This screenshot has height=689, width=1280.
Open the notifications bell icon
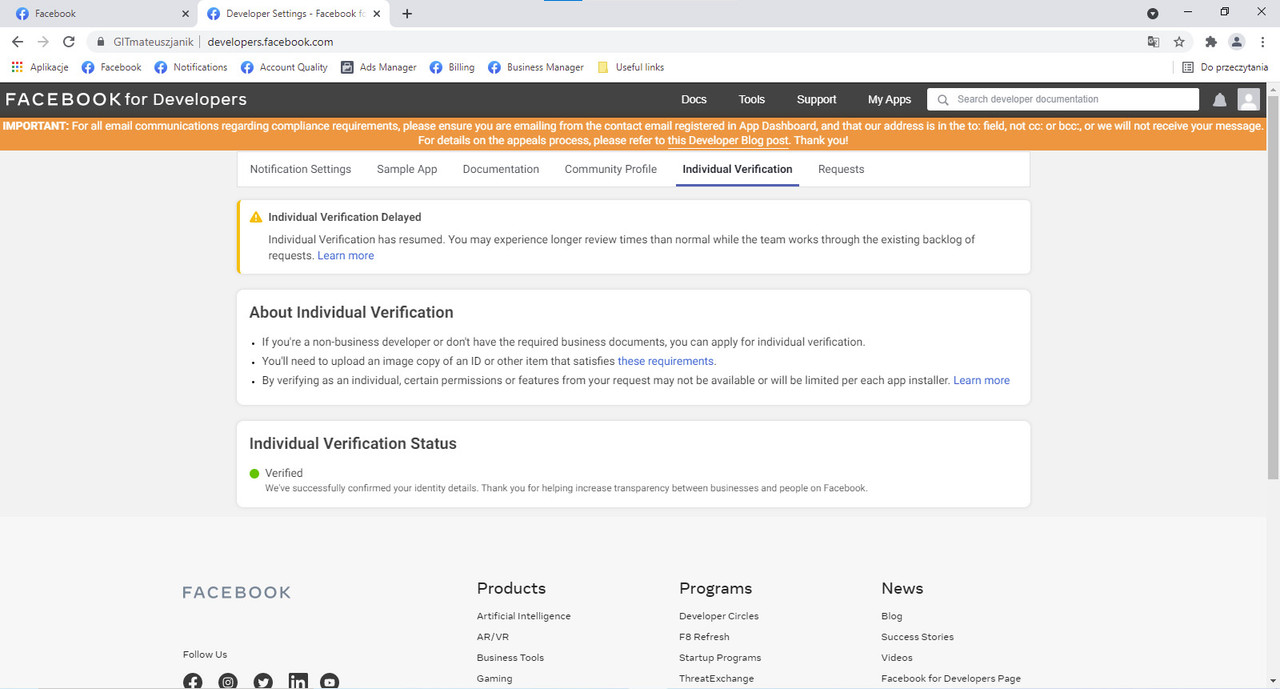(x=1220, y=100)
